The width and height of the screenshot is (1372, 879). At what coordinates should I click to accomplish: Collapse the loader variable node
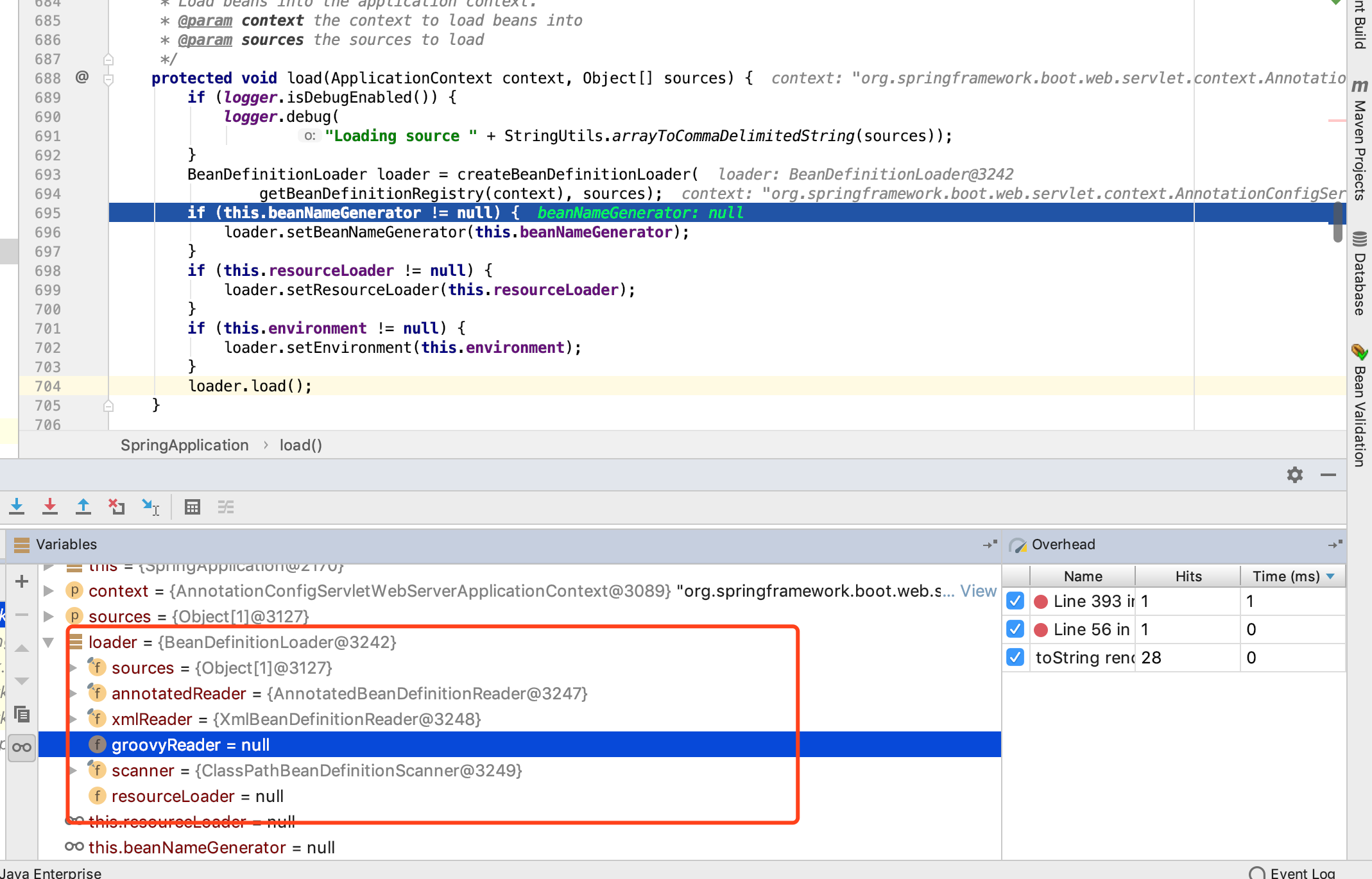pos(49,642)
